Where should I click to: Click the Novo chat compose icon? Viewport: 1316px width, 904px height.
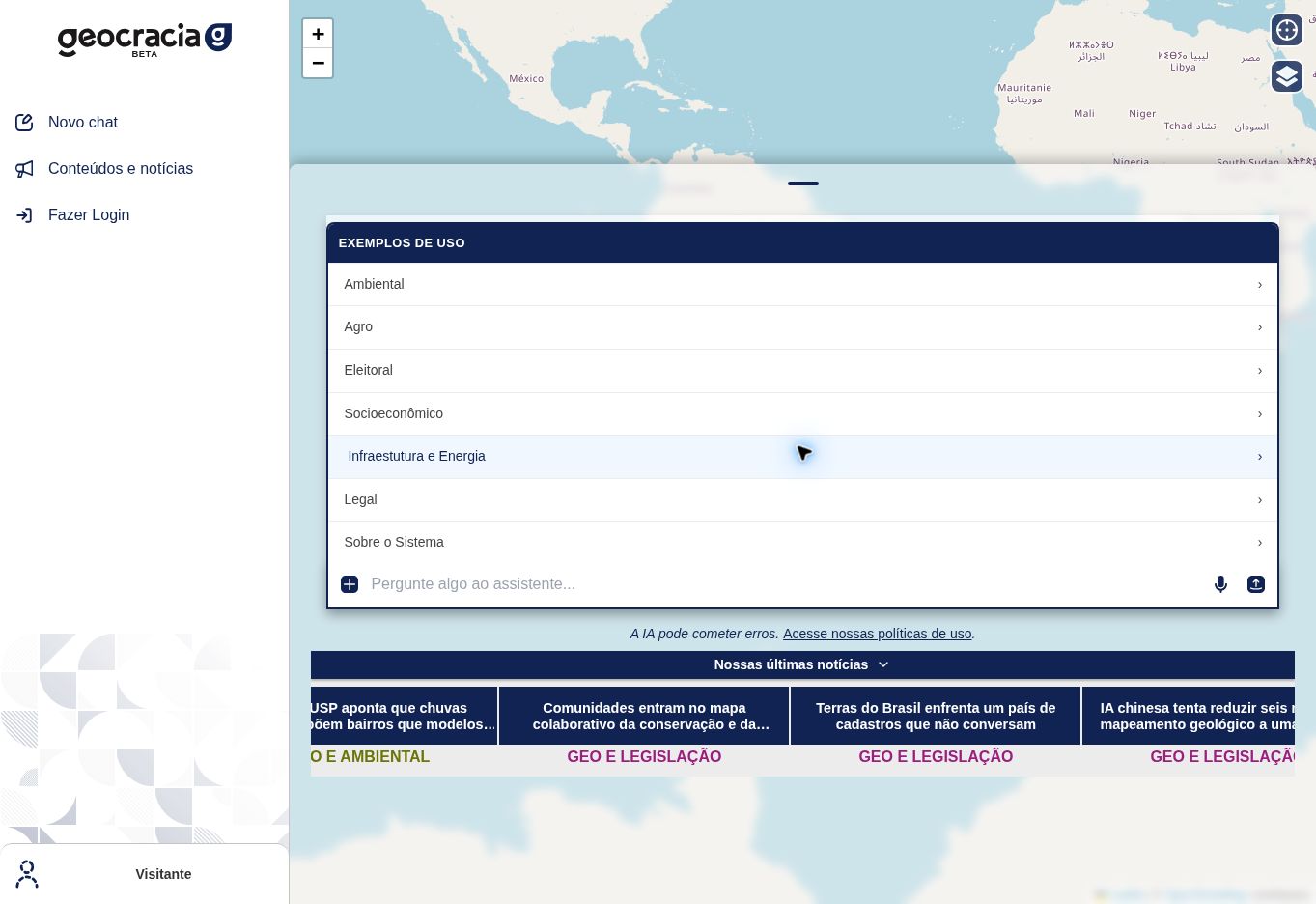click(x=24, y=123)
